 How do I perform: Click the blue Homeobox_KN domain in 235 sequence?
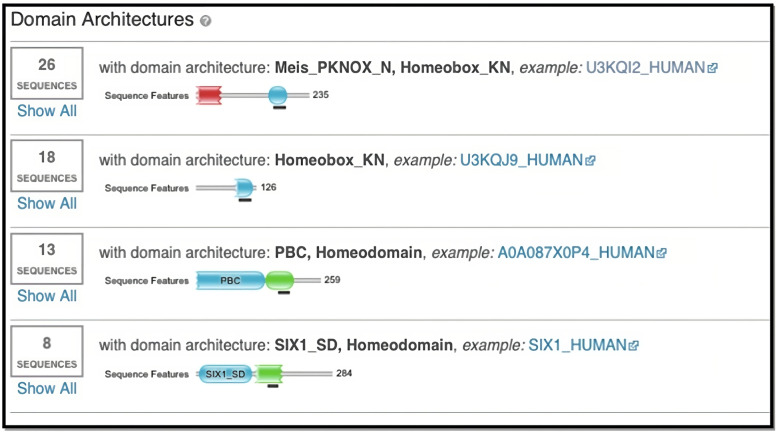[278, 95]
